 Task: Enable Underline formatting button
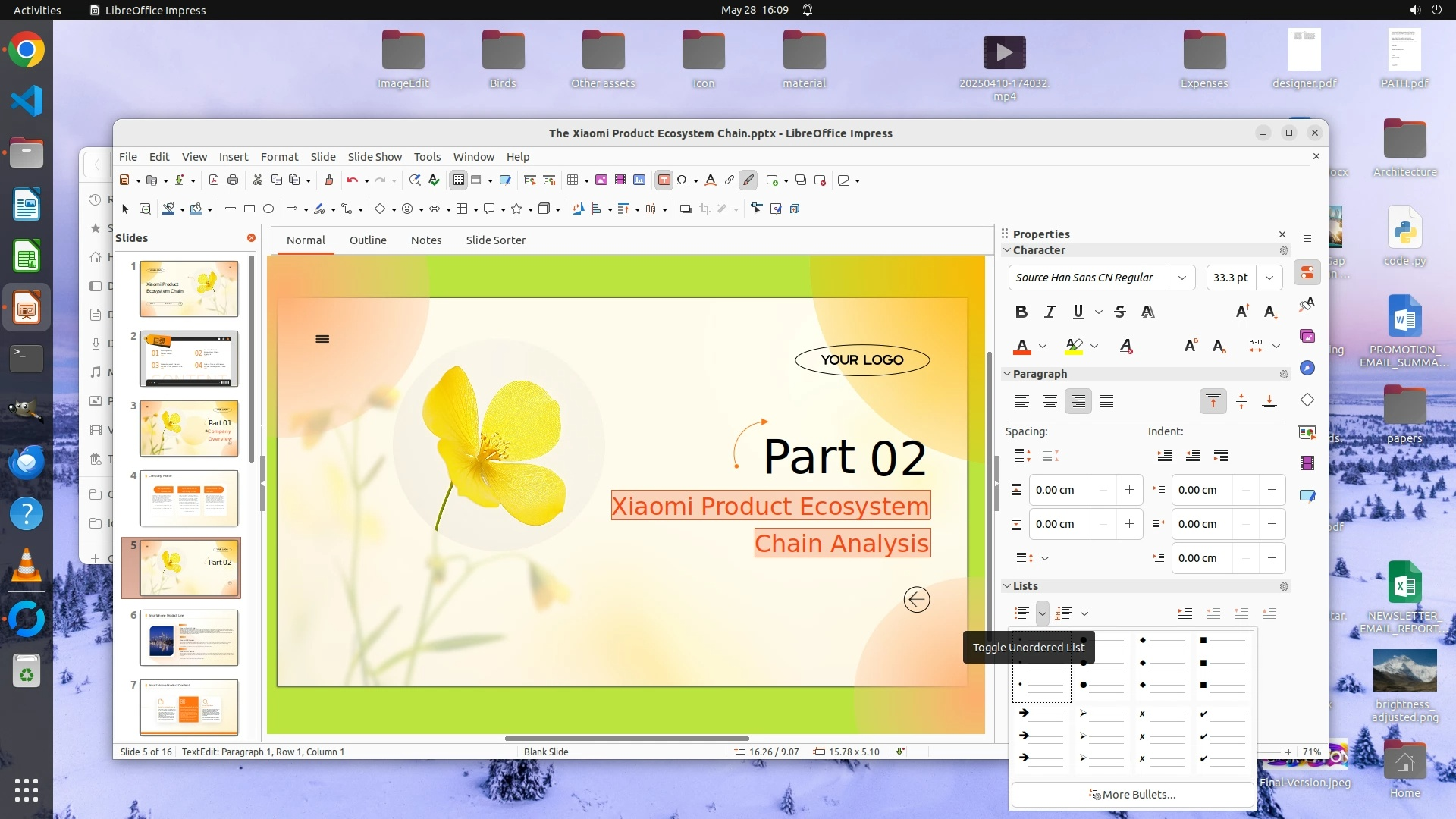pos(1078,312)
